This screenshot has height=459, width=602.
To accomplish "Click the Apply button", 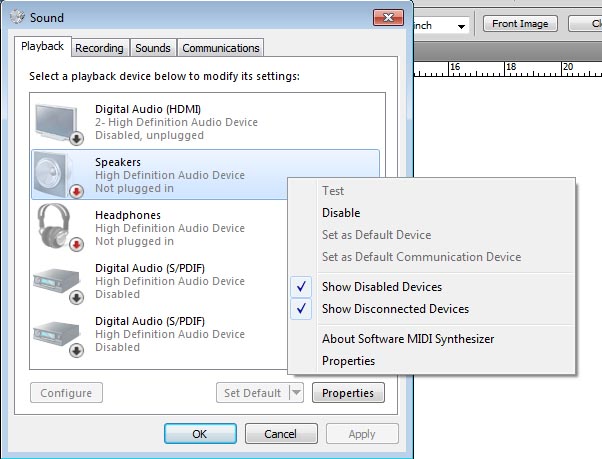I will click(x=362, y=434).
